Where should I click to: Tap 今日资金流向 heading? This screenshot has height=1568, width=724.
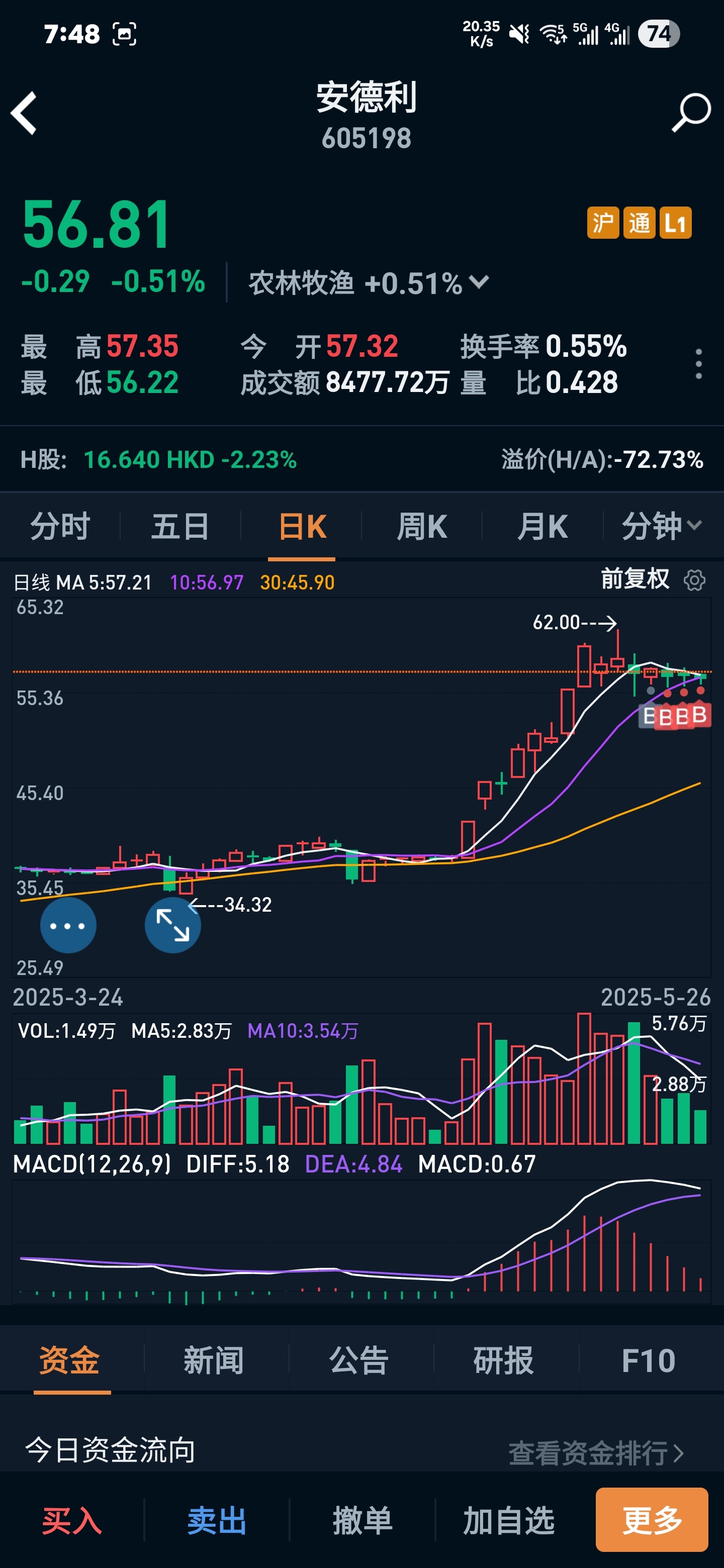[110, 1450]
